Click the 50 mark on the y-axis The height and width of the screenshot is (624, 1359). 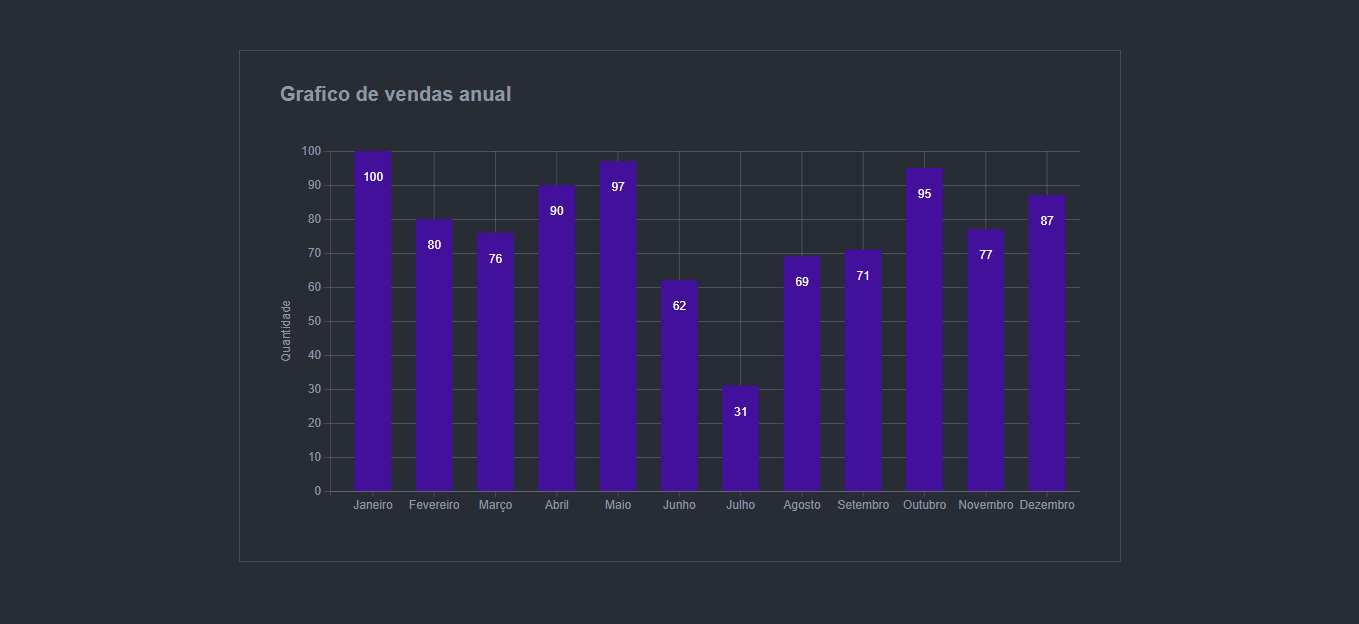pos(314,320)
